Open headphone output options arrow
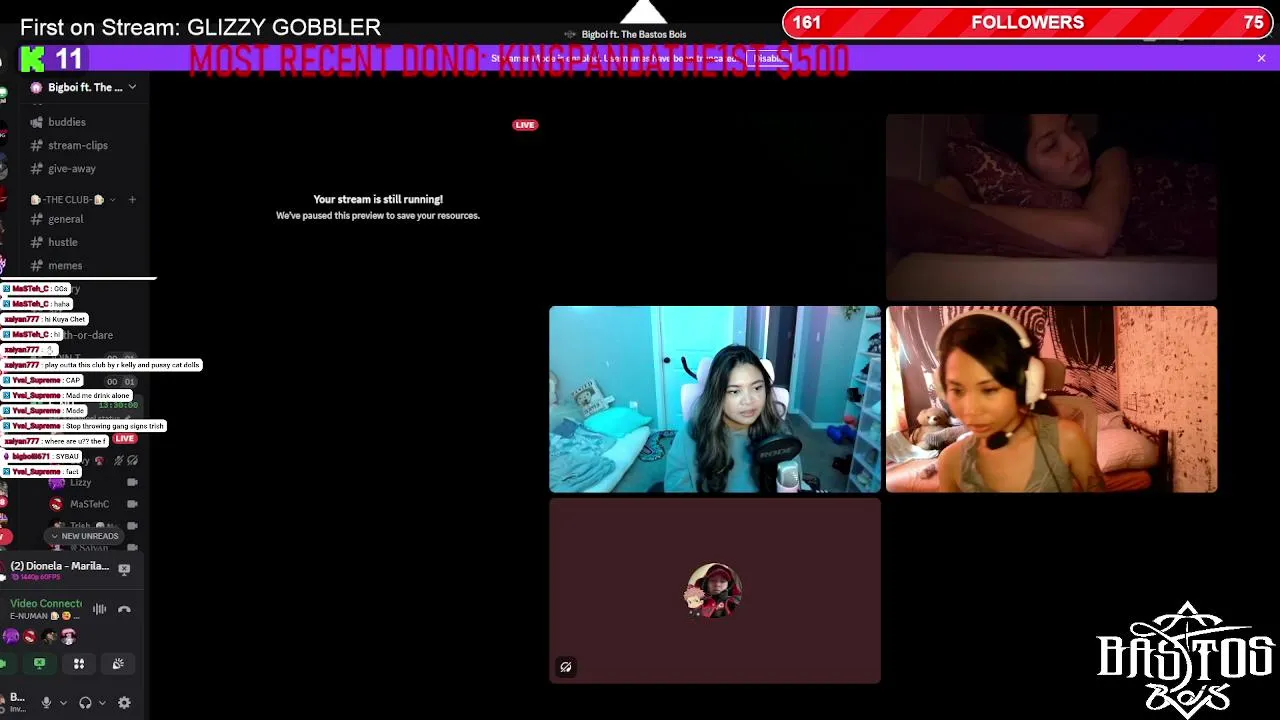 [102, 703]
